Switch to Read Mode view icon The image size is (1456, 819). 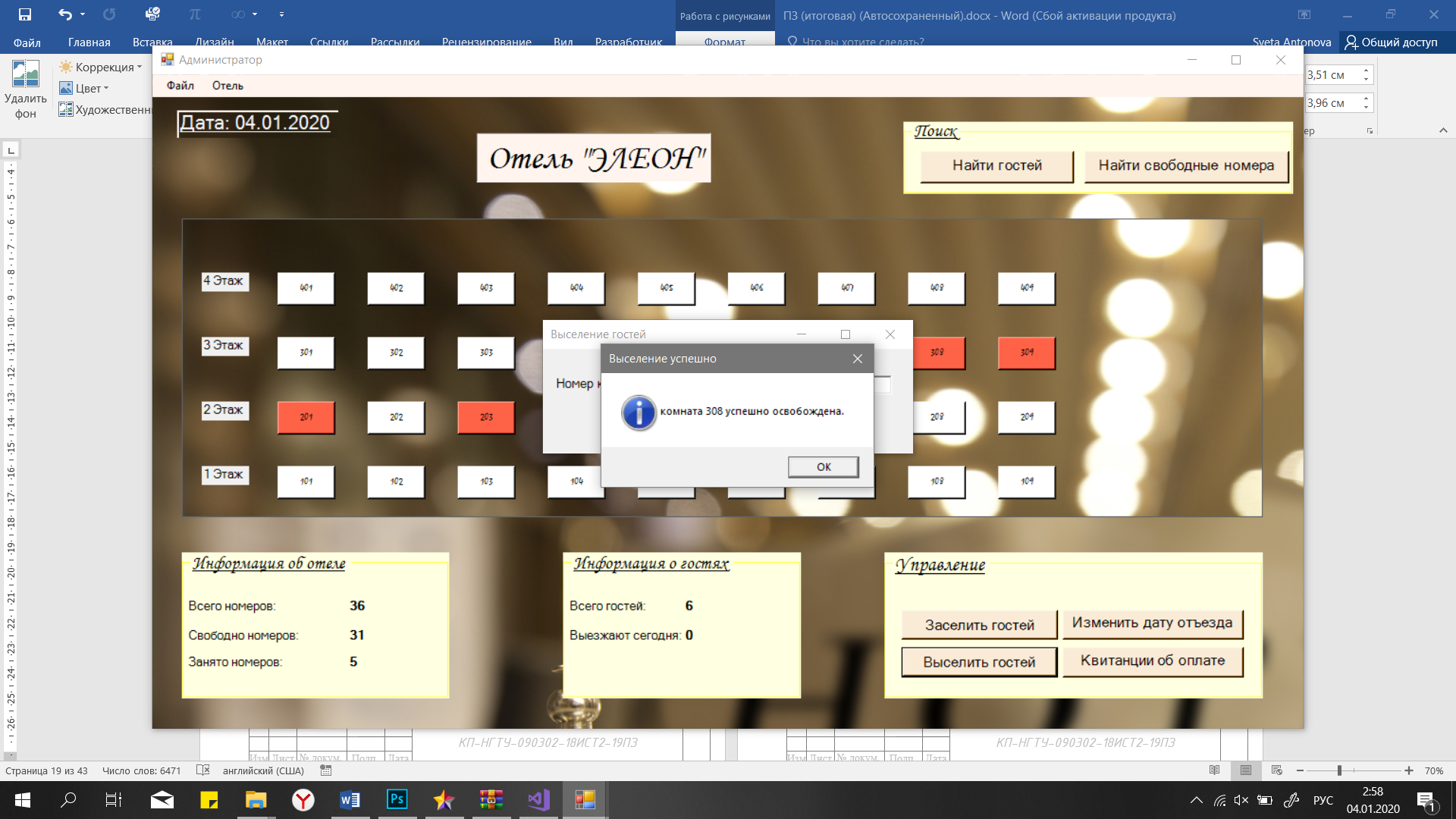point(1214,770)
